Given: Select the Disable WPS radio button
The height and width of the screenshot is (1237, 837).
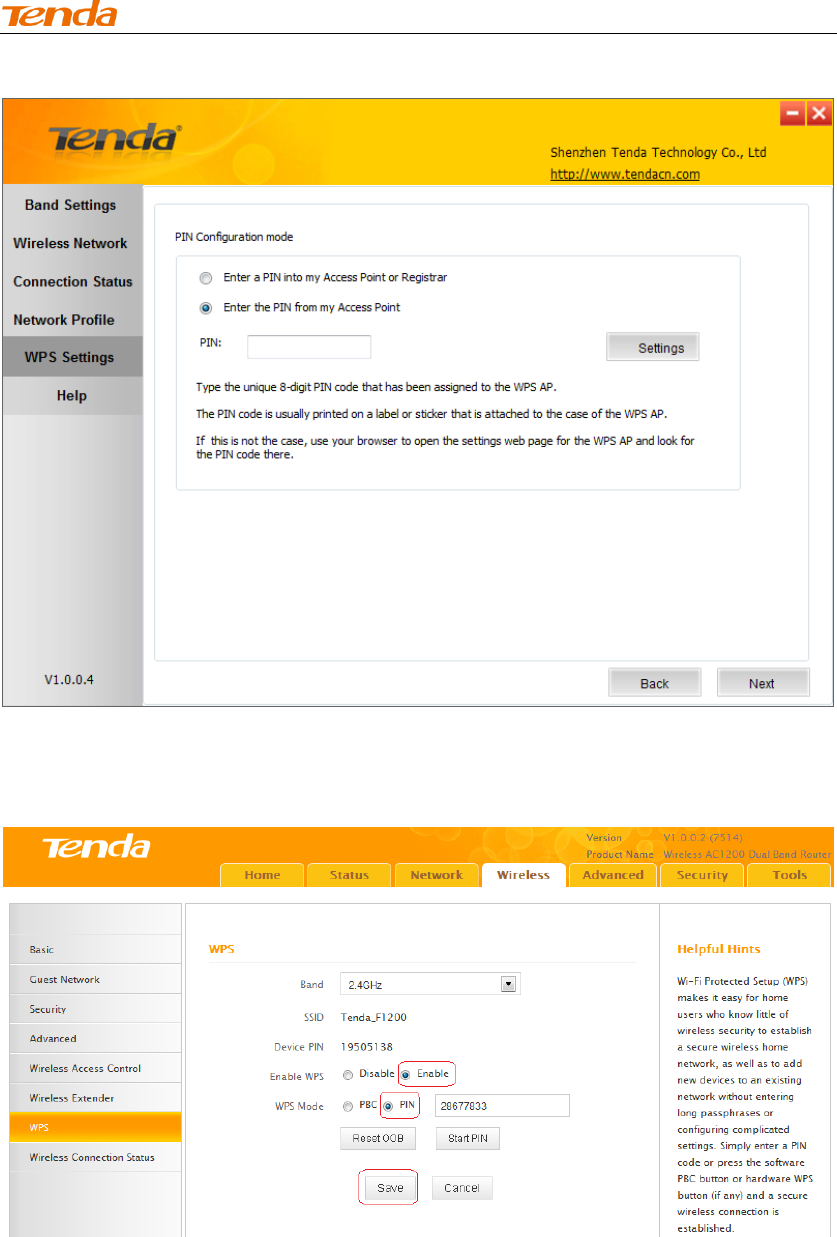Looking at the screenshot, I should tap(348, 1075).
